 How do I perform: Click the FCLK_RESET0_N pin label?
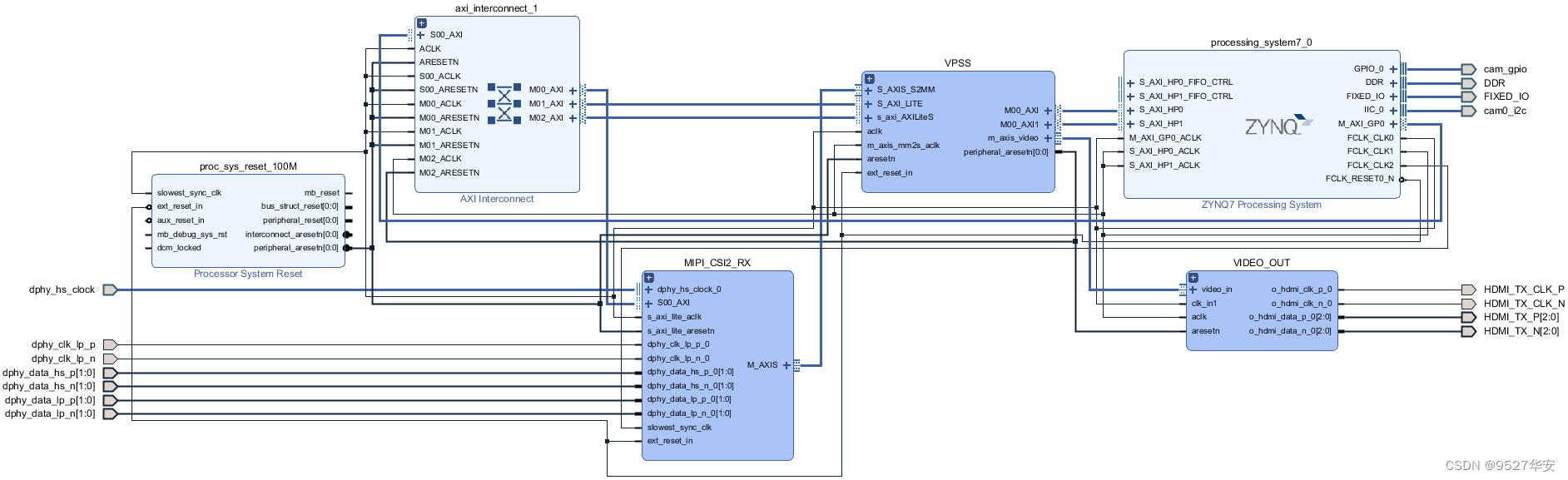(x=1359, y=179)
